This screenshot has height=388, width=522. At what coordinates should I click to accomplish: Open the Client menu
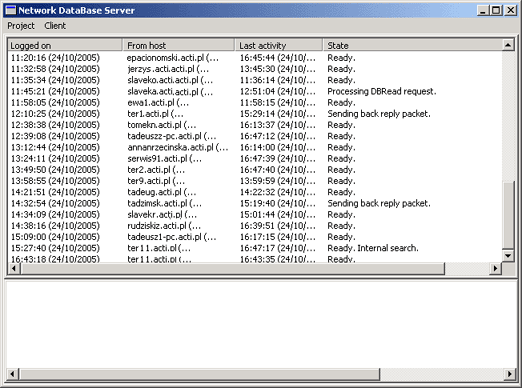55,26
